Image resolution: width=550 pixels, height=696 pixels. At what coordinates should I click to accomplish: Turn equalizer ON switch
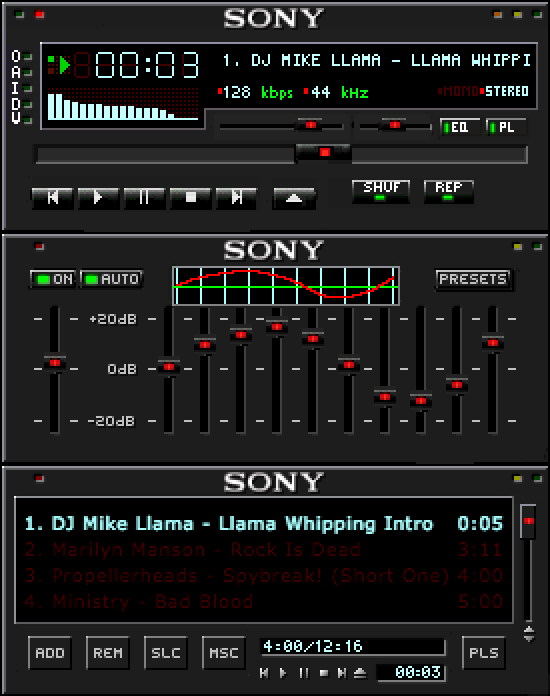[x=53, y=279]
